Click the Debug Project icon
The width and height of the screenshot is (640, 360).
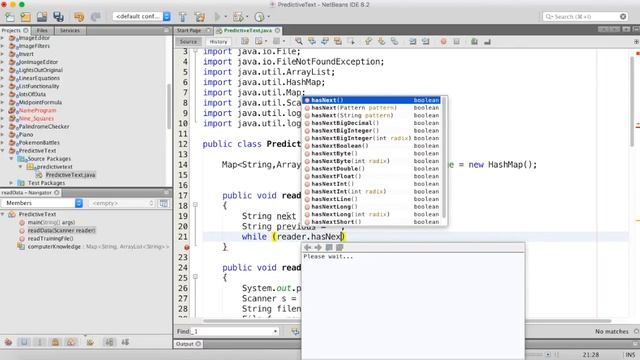coord(238,17)
